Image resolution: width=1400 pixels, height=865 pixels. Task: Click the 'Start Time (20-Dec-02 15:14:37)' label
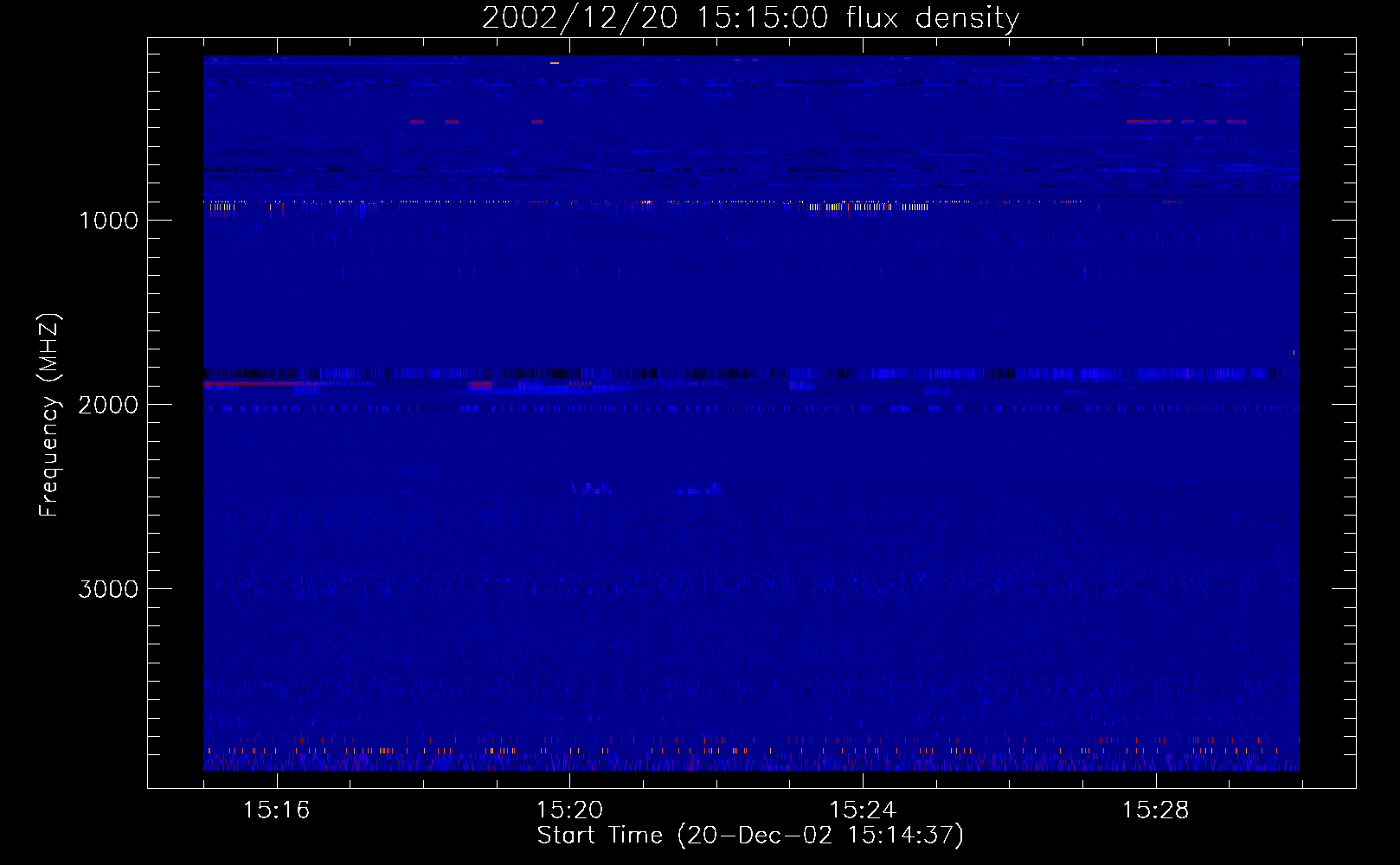(x=750, y=836)
